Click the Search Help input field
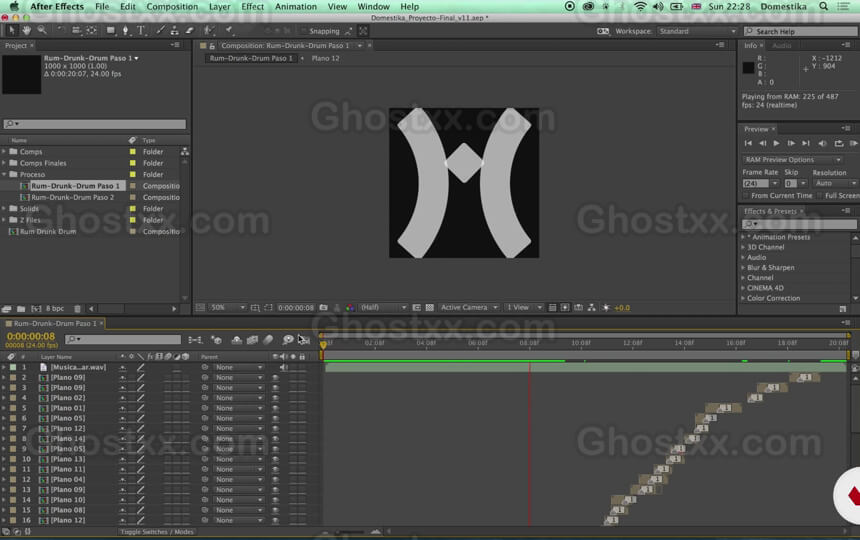Screen dimensions: 860x540 tap(801, 31)
